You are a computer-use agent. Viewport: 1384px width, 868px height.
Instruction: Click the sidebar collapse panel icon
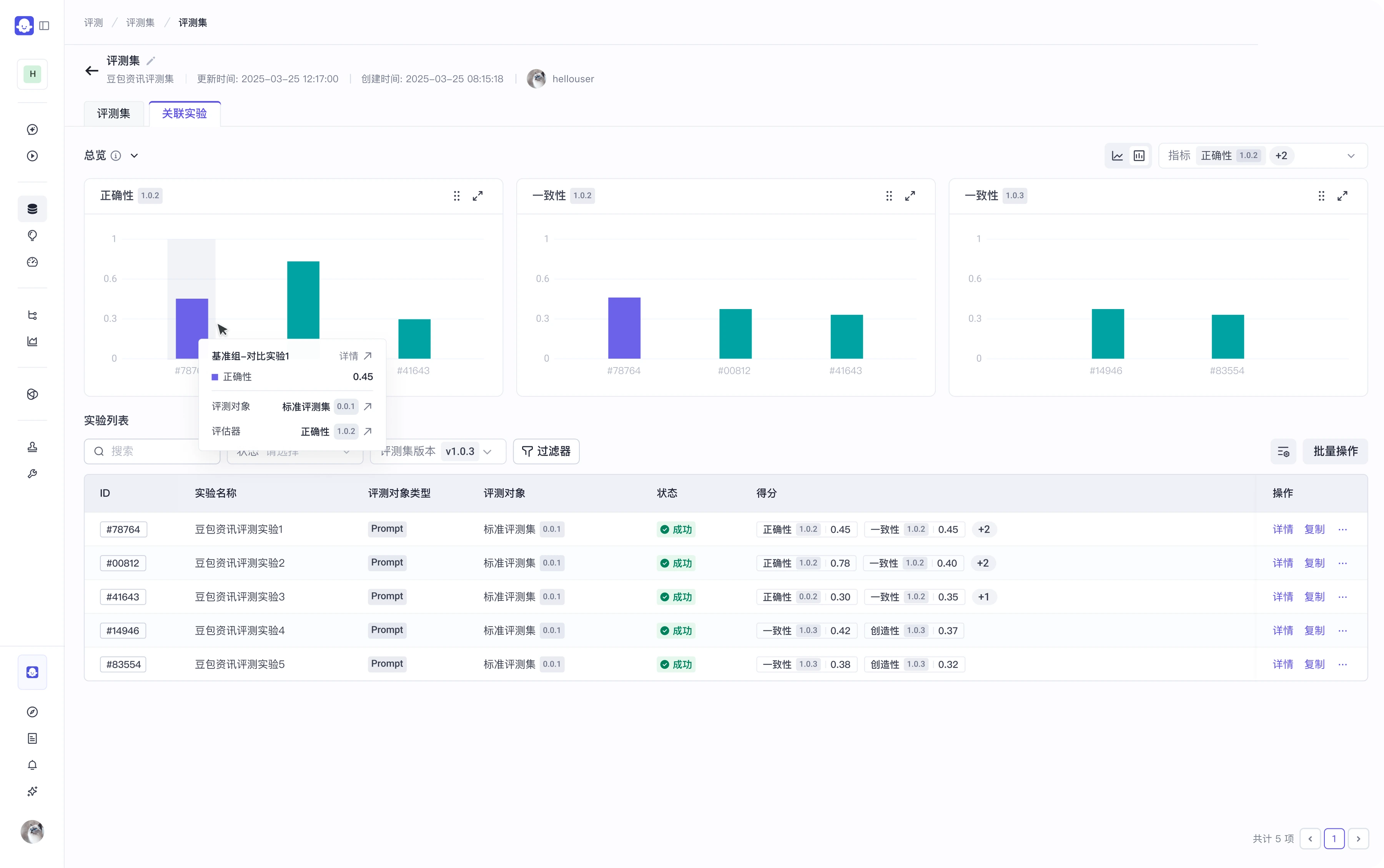tap(44, 26)
